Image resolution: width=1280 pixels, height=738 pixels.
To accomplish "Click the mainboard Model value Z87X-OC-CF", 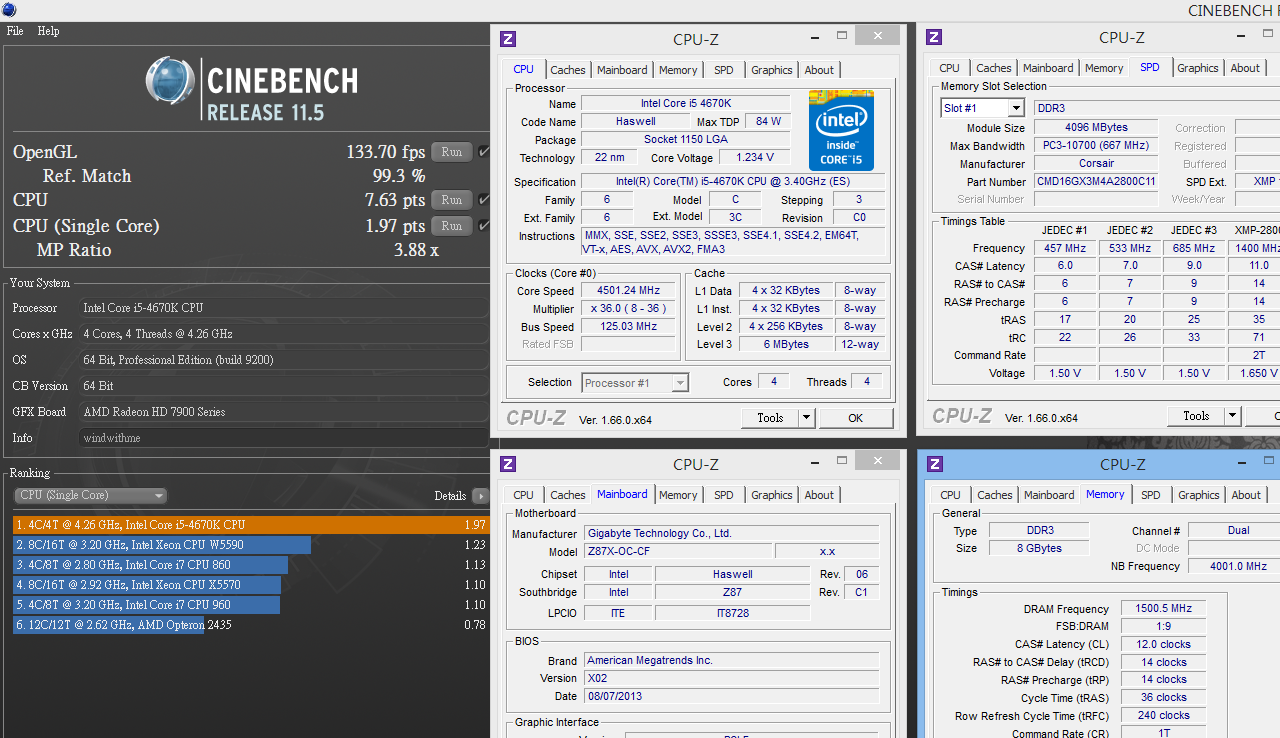I will pyautogui.click(x=677, y=552).
